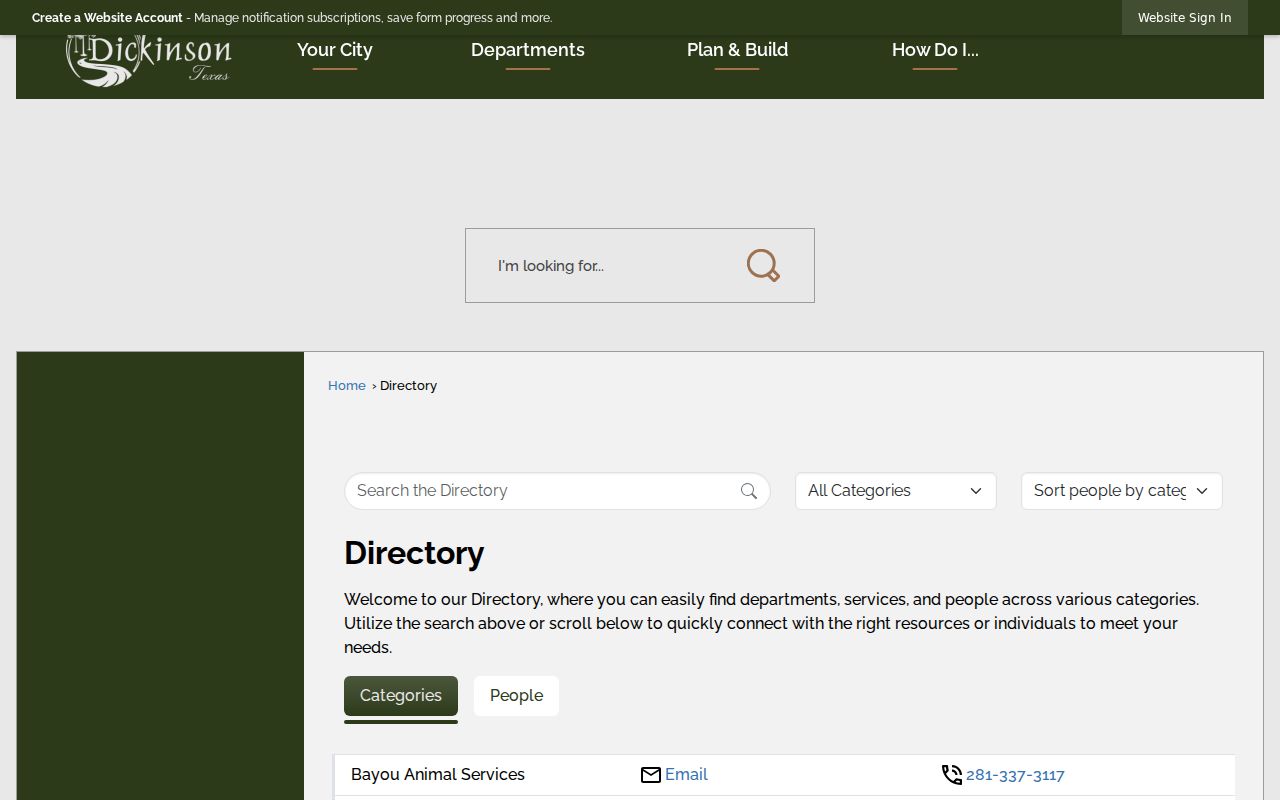The width and height of the screenshot is (1280, 800).
Task: Open the All Categories dropdown
Action: 896,491
